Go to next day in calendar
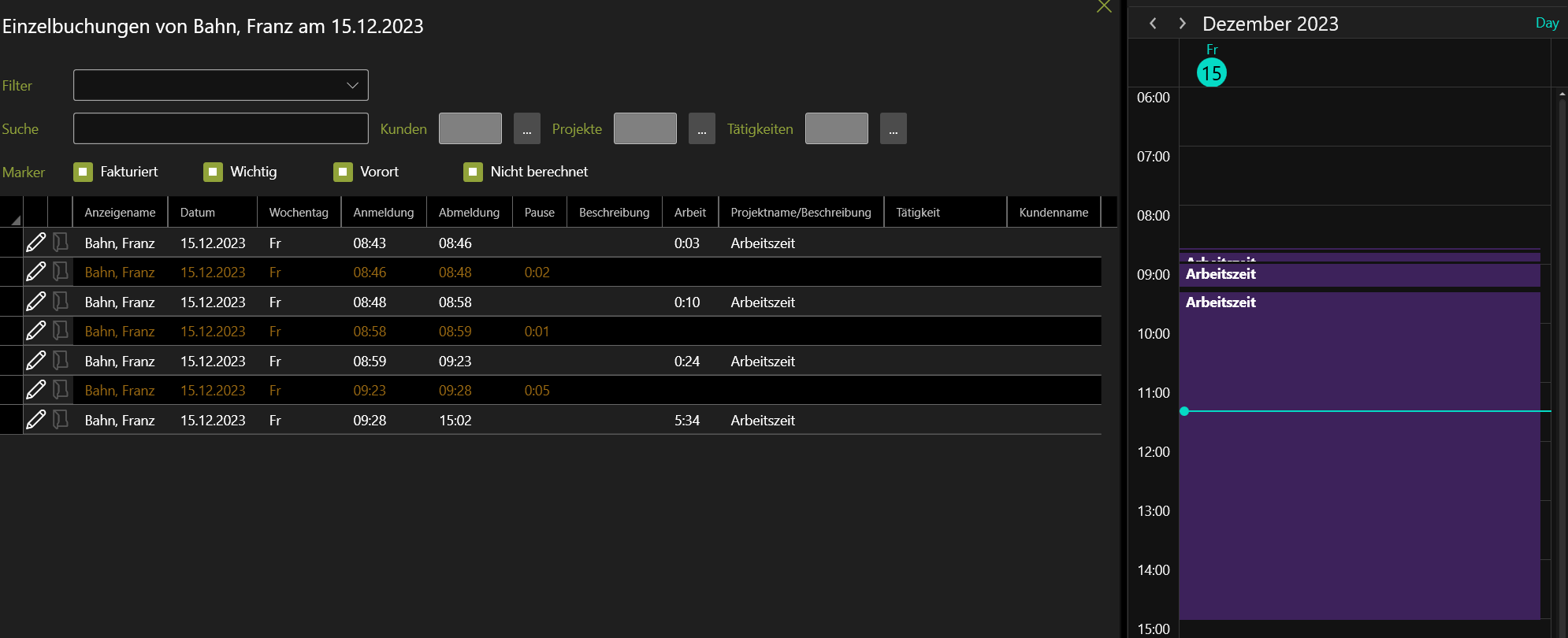 (x=1182, y=24)
